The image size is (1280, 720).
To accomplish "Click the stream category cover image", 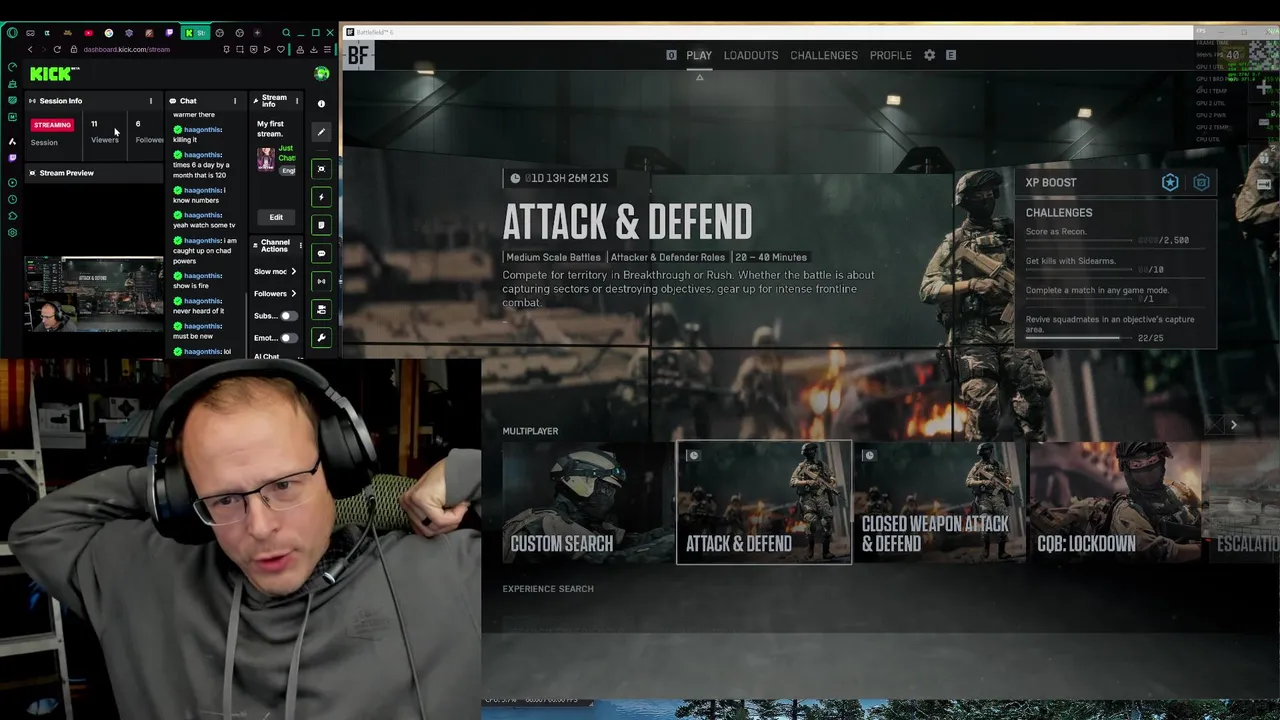I will [x=265, y=160].
